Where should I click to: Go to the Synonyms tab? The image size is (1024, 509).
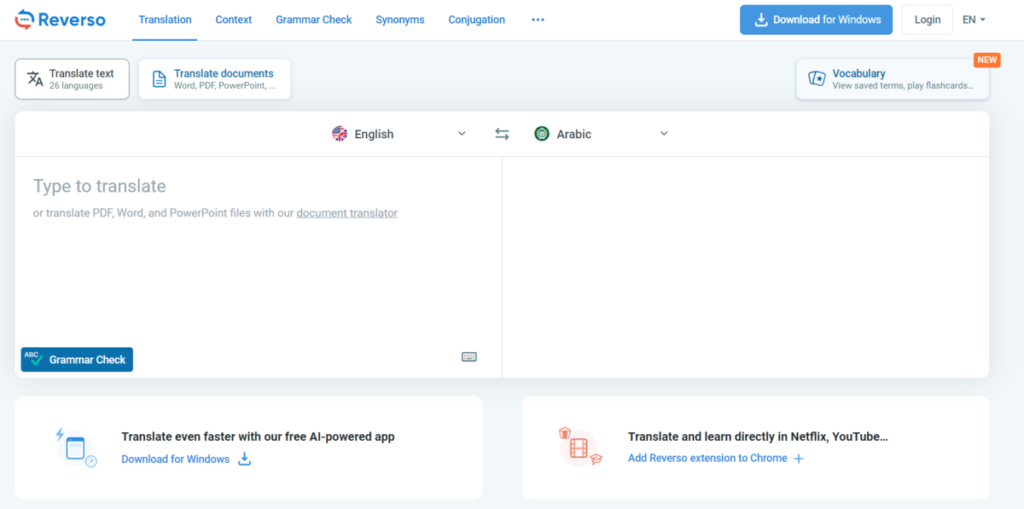pos(400,20)
